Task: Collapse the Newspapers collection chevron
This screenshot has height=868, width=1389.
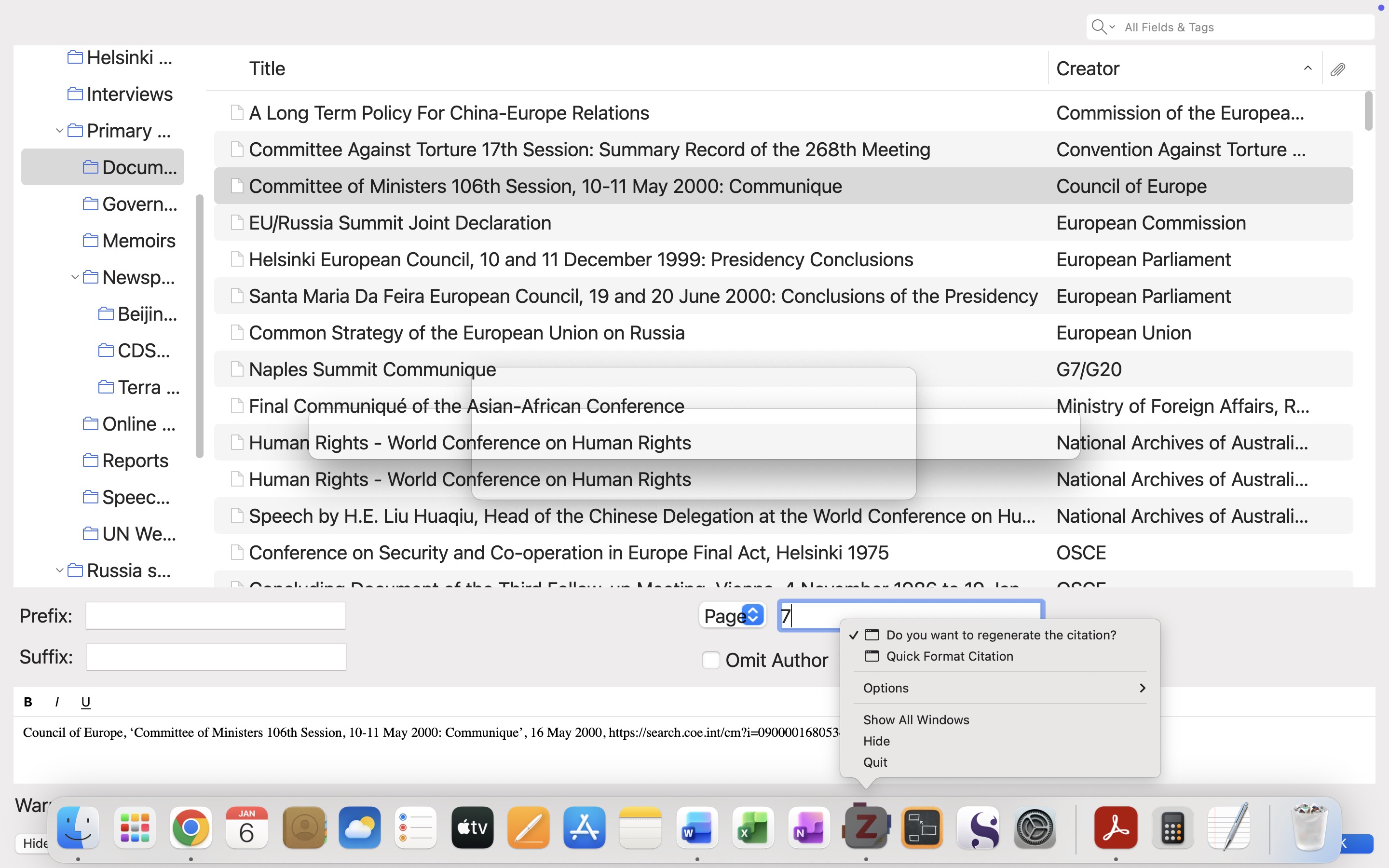Action: click(x=75, y=277)
